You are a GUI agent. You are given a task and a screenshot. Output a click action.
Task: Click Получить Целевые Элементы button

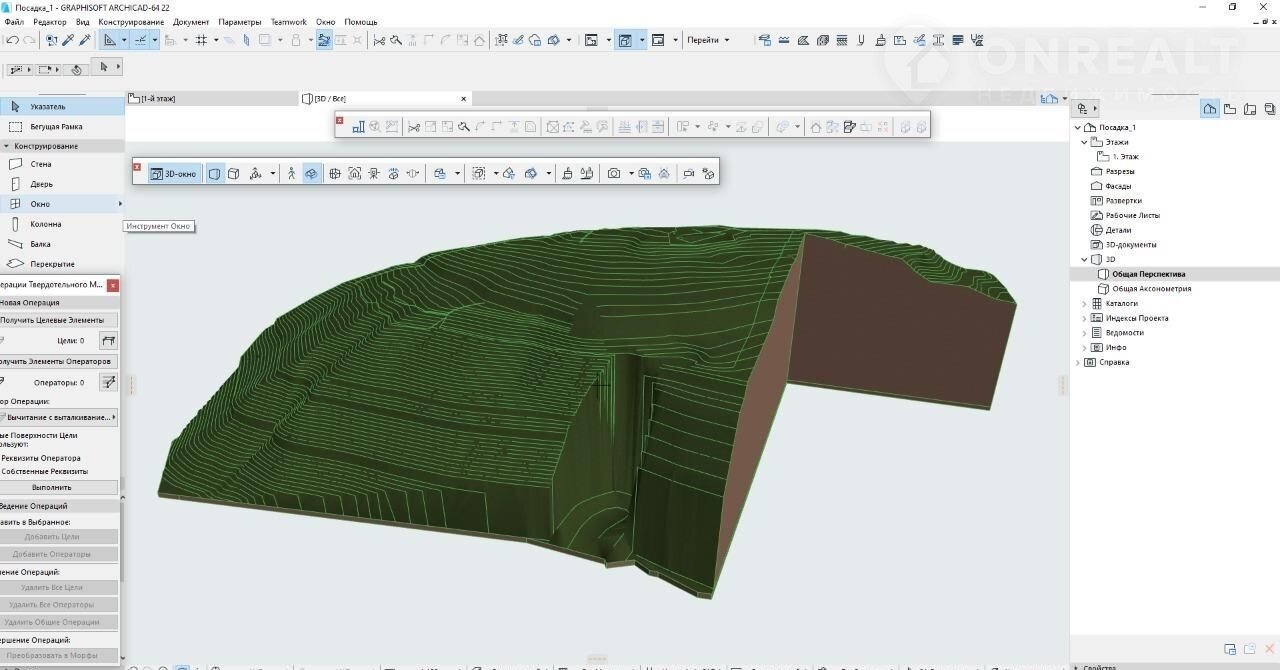[x=52, y=320]
